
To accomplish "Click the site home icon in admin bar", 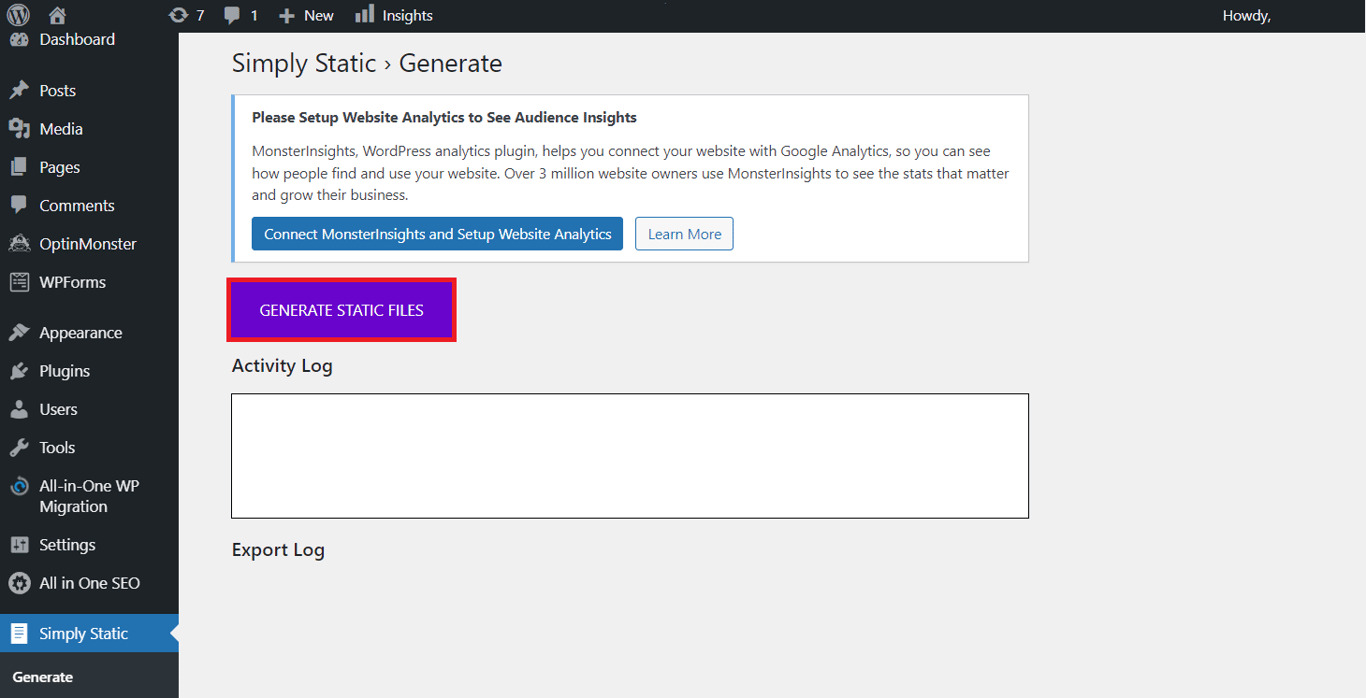I will [x=57, y=14].
